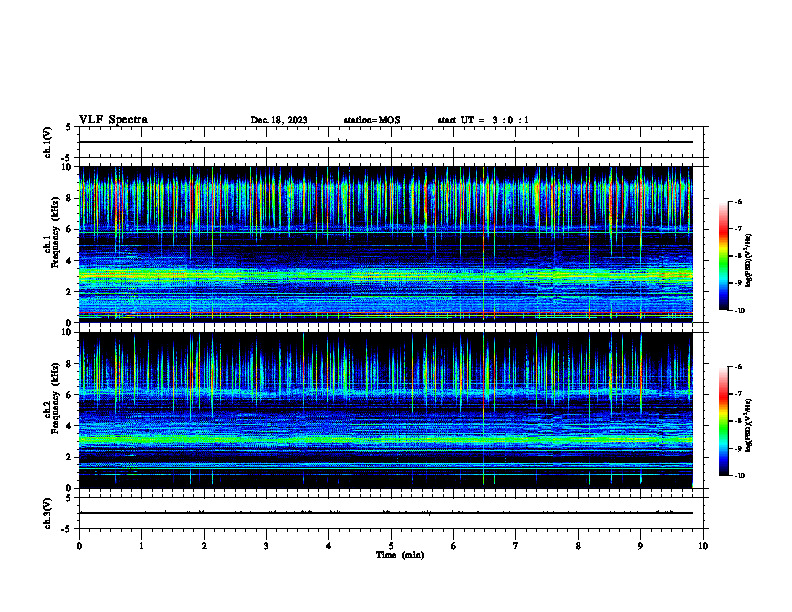Viewport: 792px width, 612px height.
Task: Click the "ch.1(V)" waveform axis label
Action: pyautogui.click(x=48, y=142)
